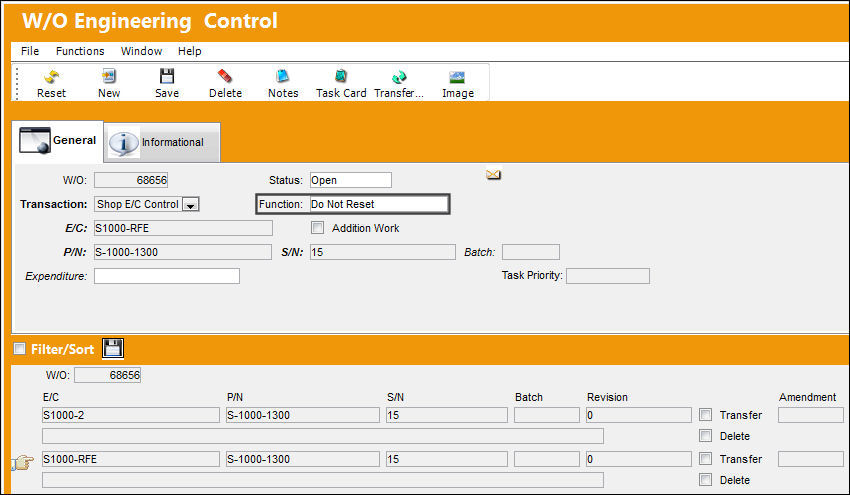This screenshot has width=850, height=495.
Task: Click the W/O field showing 68656 in General
Action: (131, 180)
